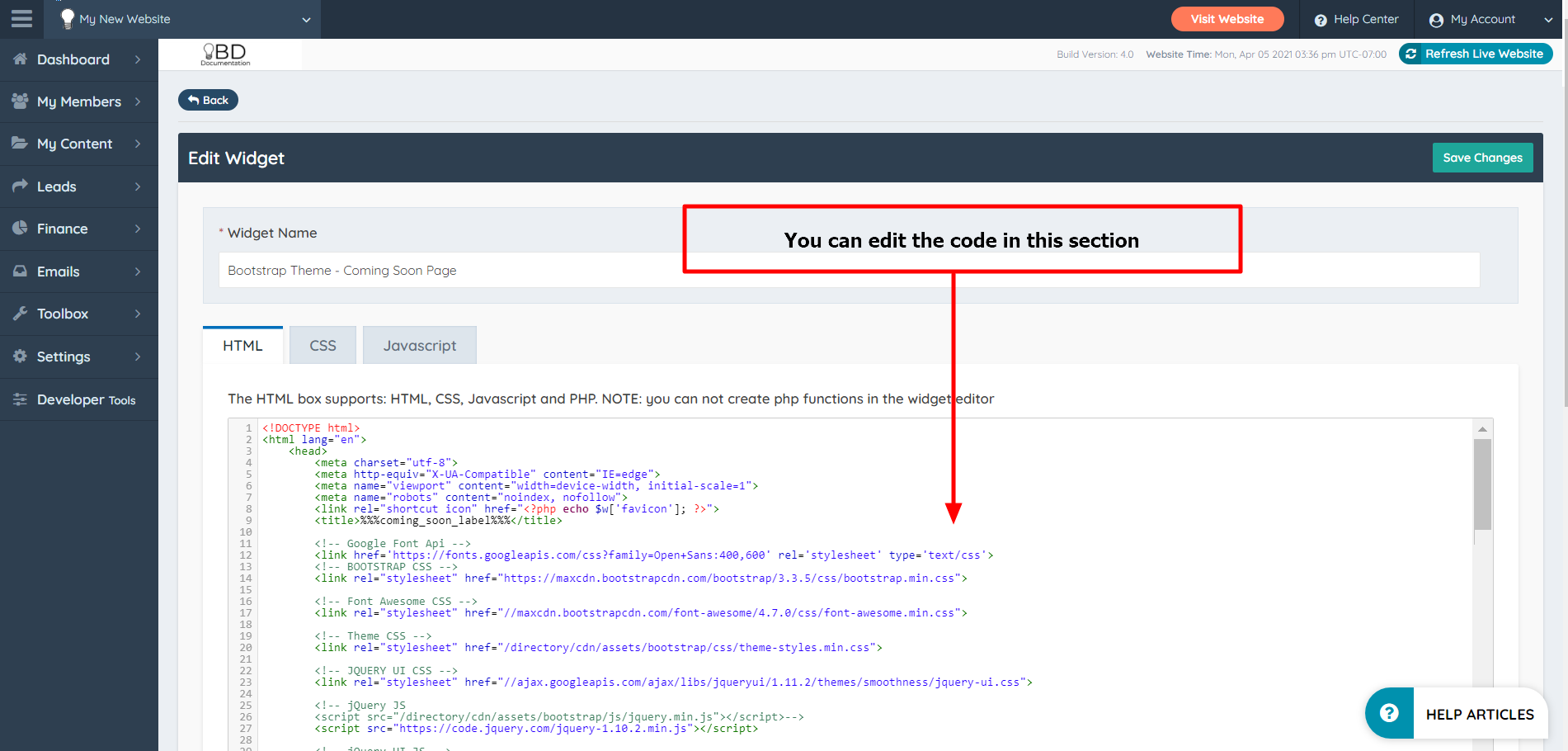Image resolution: width=1568 pixels, height=751 pixels.
Task: Open the hamburger menu icon
Action: [21, 18]
